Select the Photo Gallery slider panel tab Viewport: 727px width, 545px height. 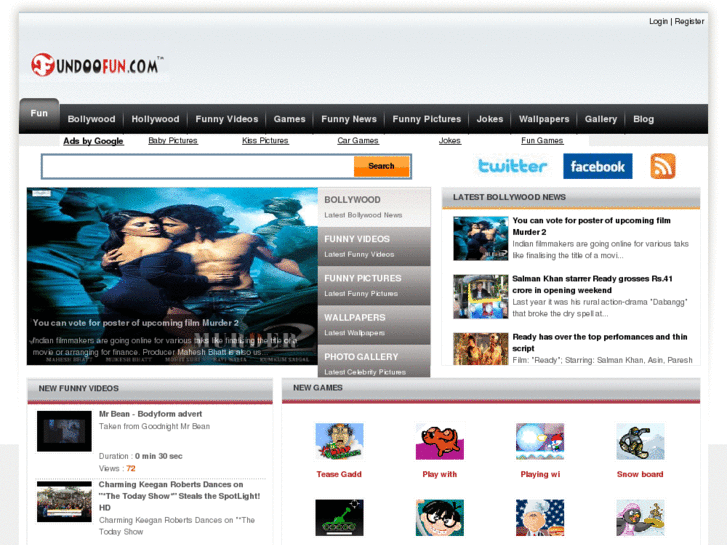374,361
